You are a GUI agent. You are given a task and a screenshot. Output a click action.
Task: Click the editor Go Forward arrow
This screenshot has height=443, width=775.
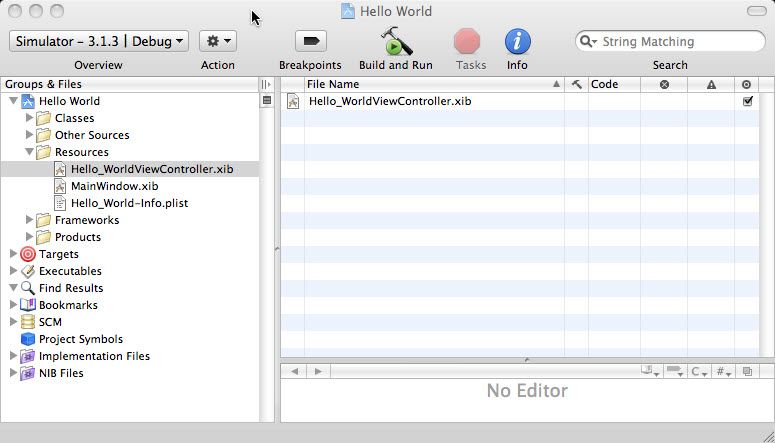pyautogui.click(x=318, y=371)
